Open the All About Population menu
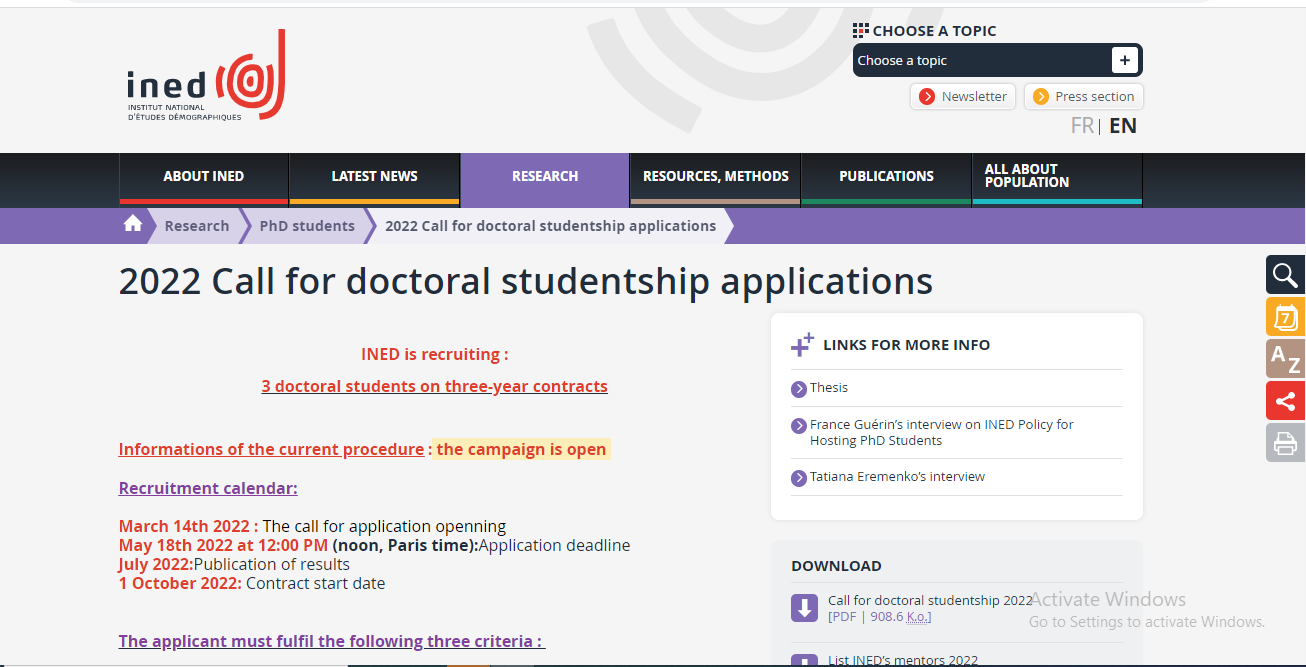The height and width of the screenshot is (667, 1306). (1057, 179)
